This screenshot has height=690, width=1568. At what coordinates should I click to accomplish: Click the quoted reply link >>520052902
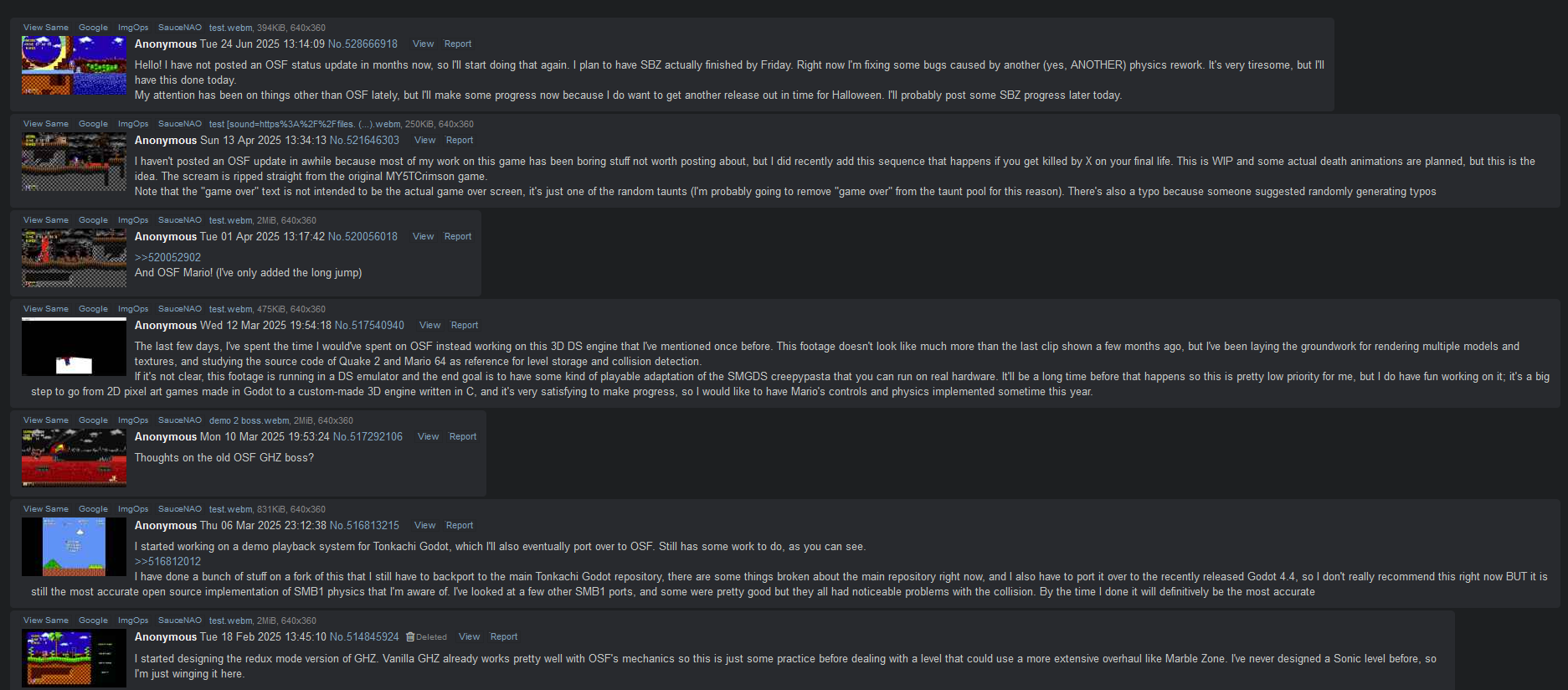pyautogui.click(x=167, y=258)
